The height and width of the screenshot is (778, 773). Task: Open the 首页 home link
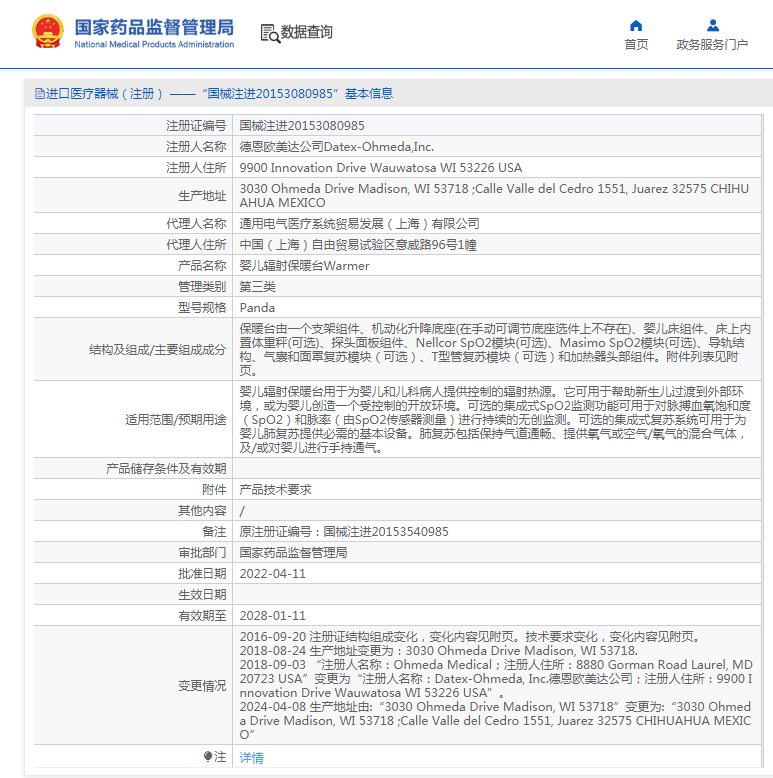tap(636, 45)
